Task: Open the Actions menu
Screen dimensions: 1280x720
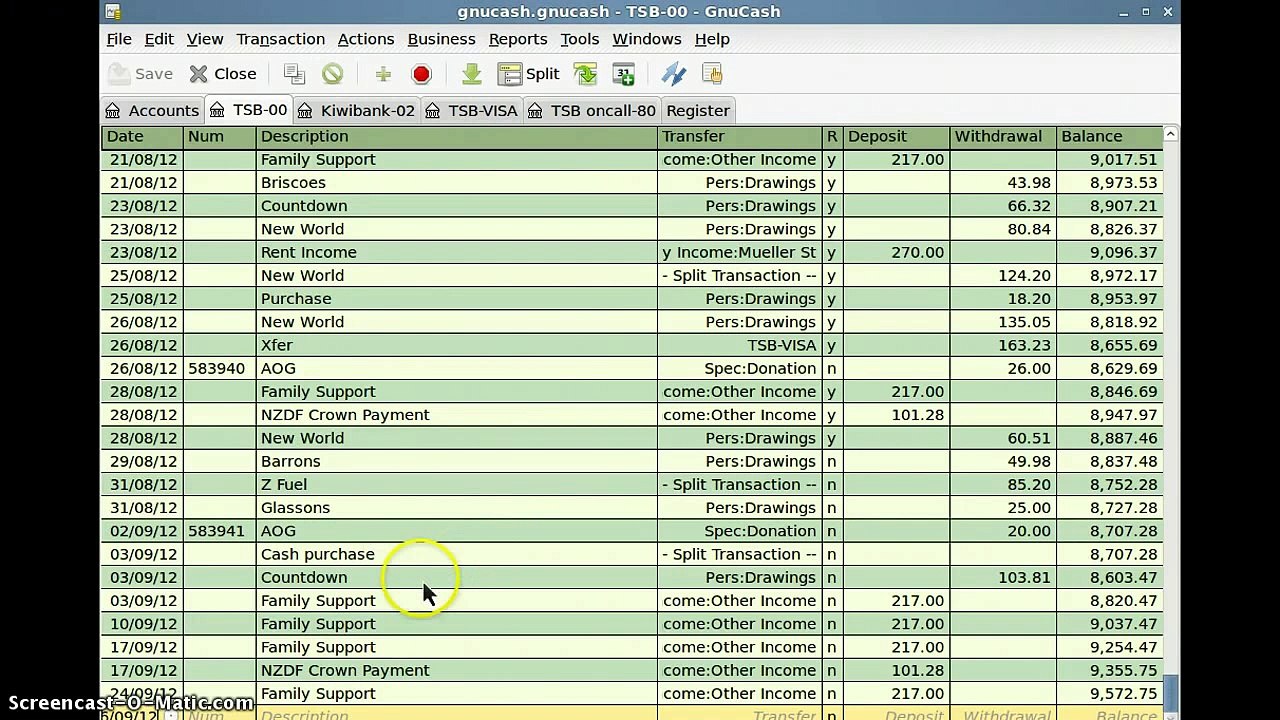Action: pos(366,39)
